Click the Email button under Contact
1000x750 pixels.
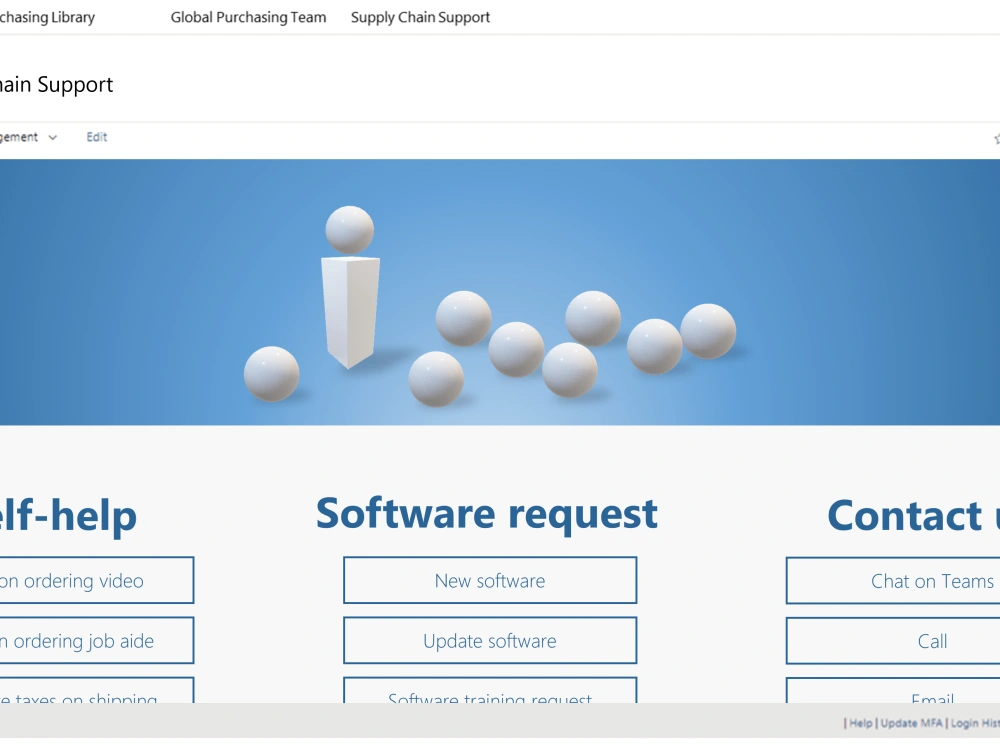pos(893,691)
